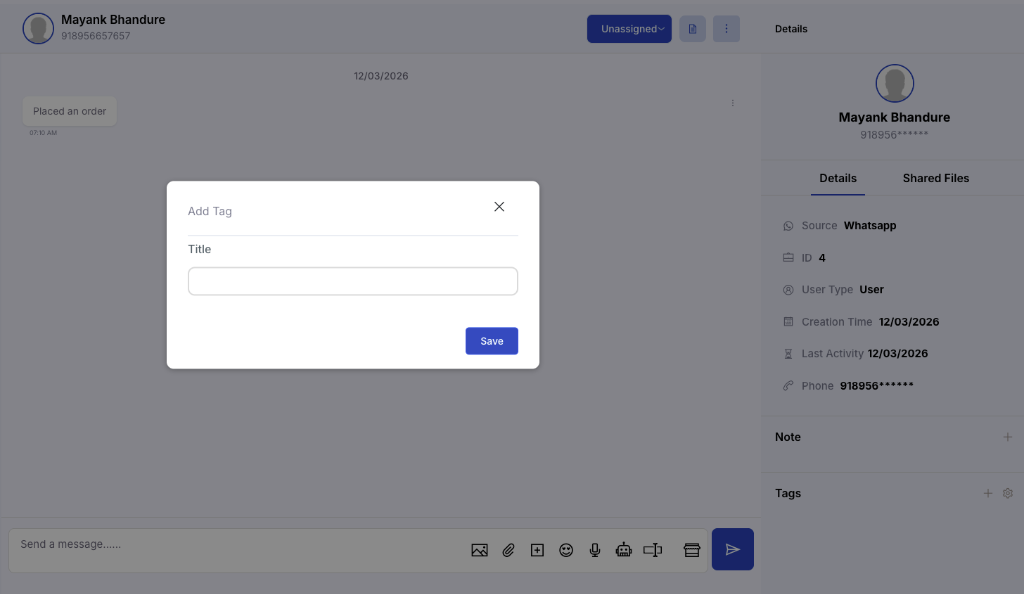The height and width of the screenshot is (594, 1024).
Task: Click the User Type person icon
Action: 788,290
